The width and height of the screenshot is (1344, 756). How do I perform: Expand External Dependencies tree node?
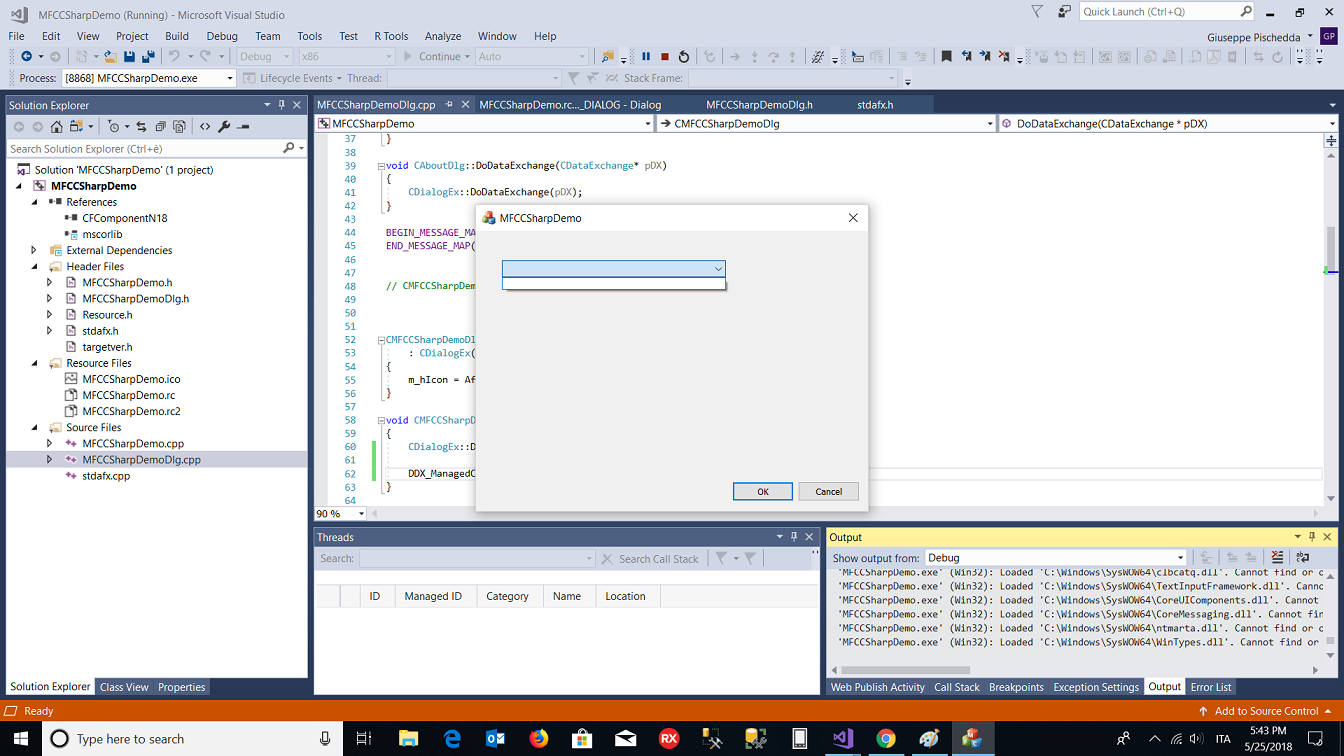[34, 250]
